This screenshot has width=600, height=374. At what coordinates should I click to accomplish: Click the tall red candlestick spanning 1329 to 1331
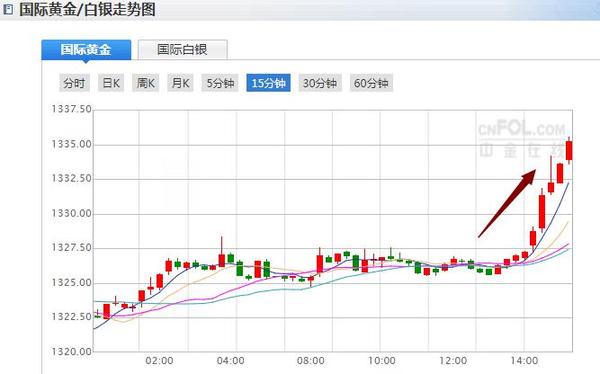point(542,211)
